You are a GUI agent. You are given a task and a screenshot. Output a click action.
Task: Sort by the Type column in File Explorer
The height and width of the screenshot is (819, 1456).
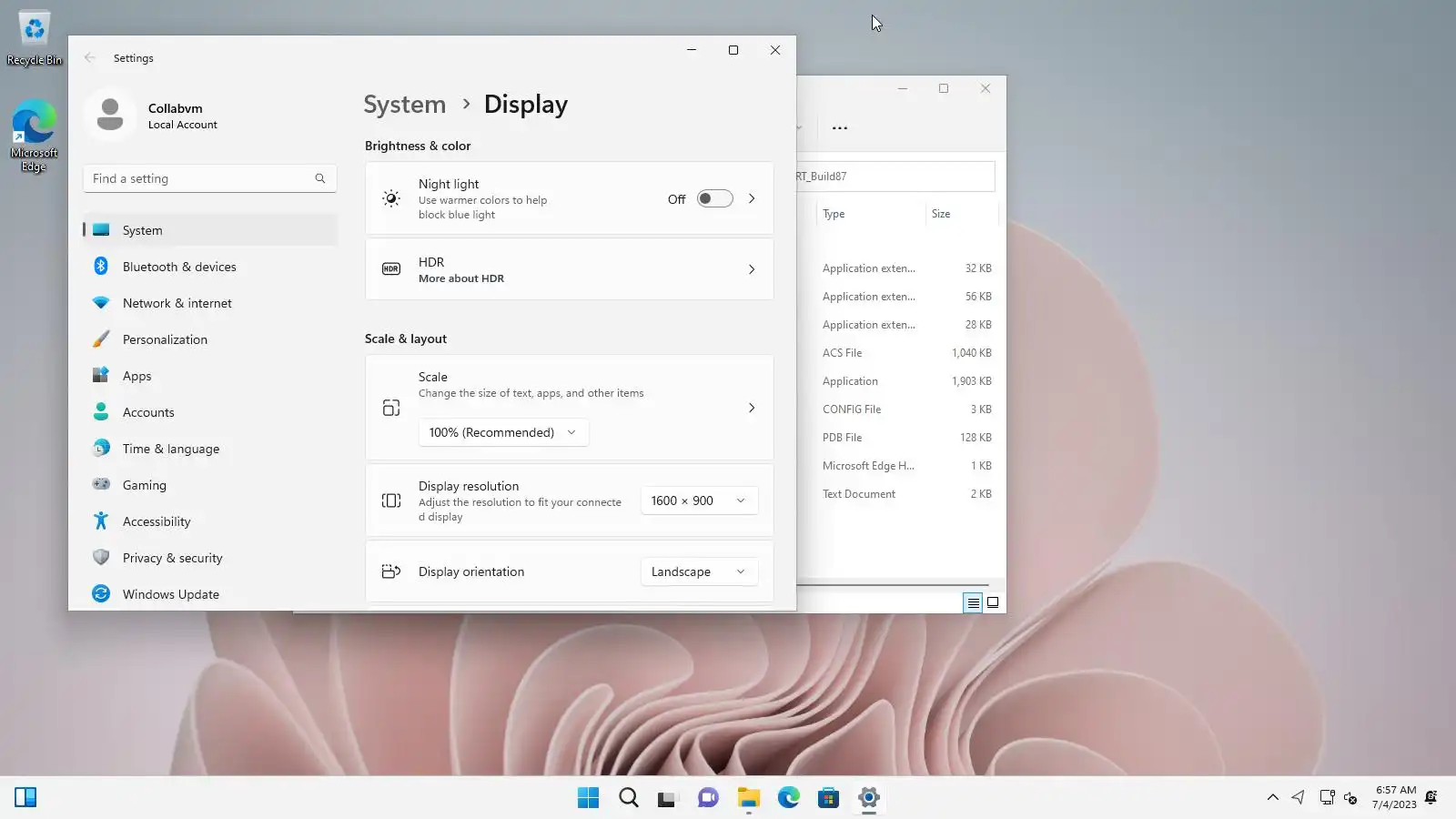(871, 214)
